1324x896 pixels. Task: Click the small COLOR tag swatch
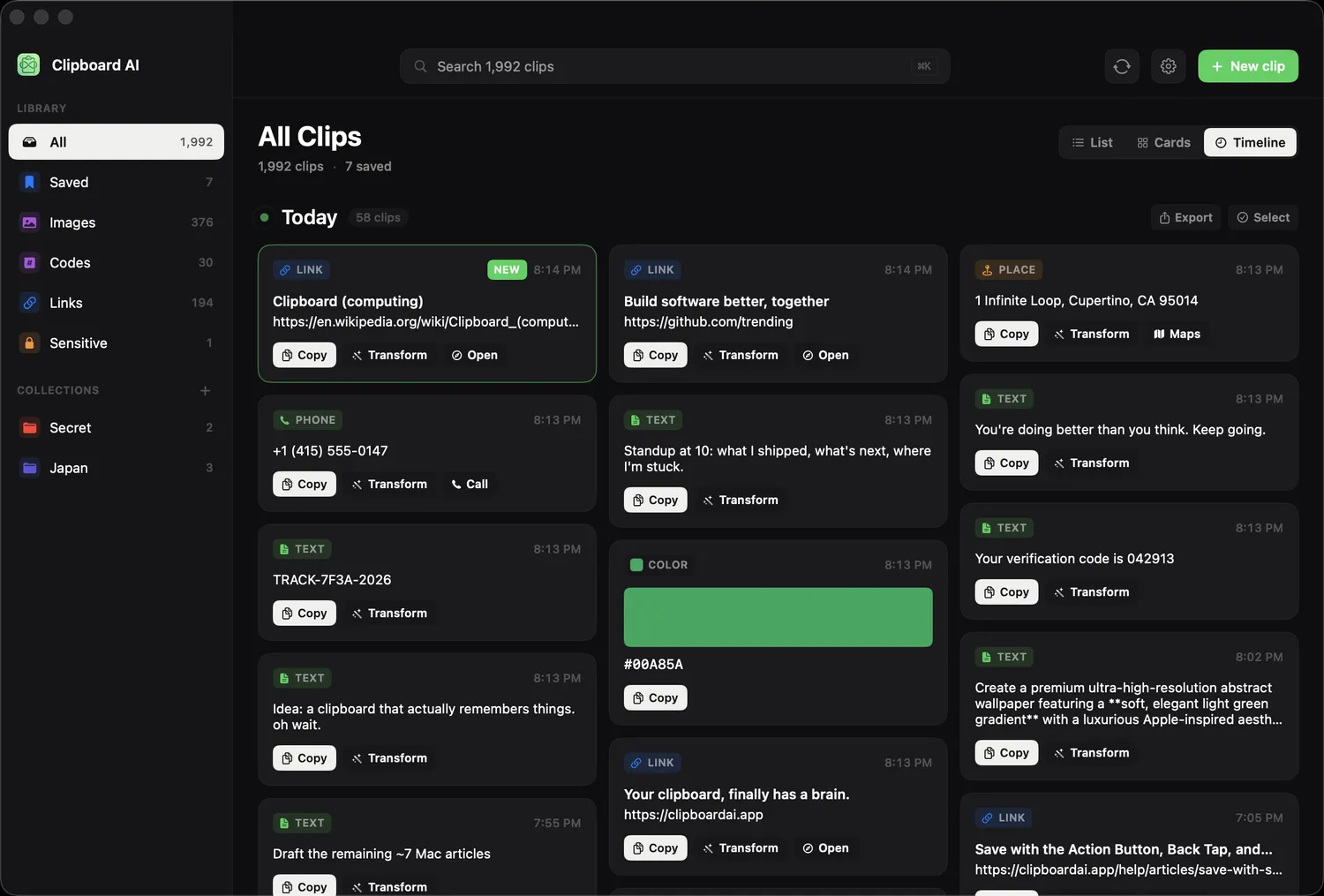point(636,565)
